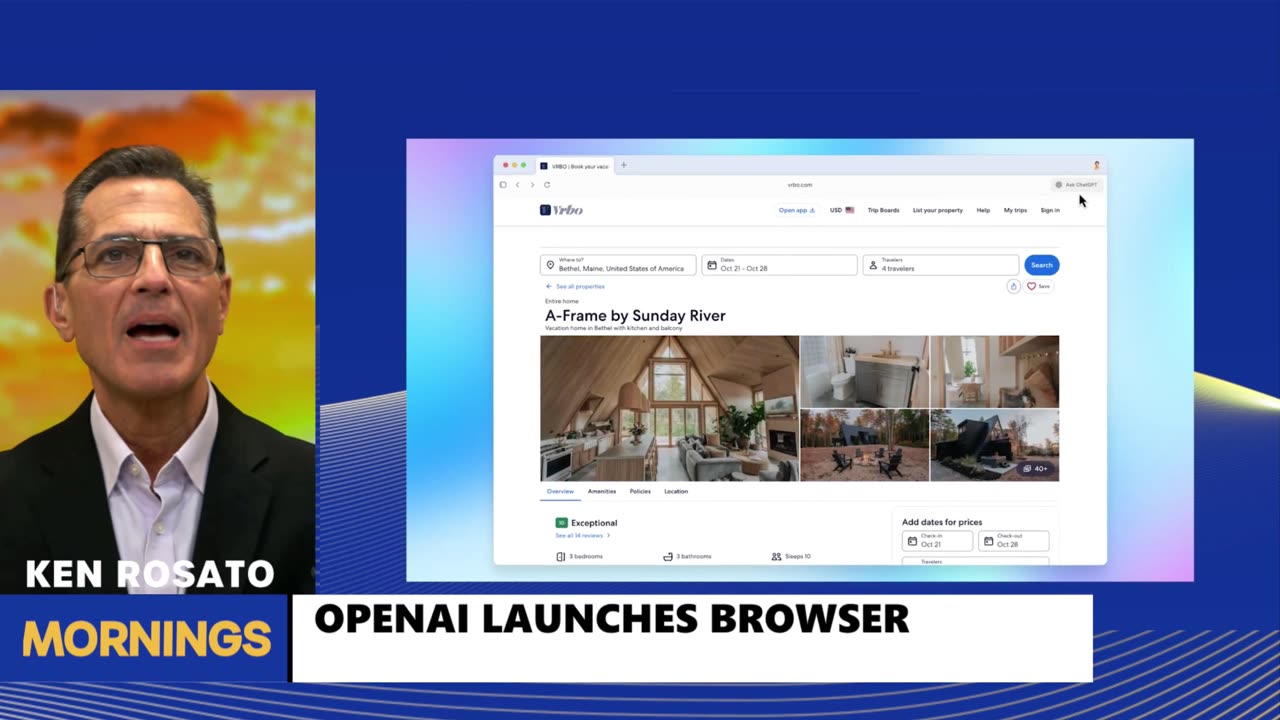Open Trip Boards
The width and height of the screenshot is (1280, 720).
(883, 210)
